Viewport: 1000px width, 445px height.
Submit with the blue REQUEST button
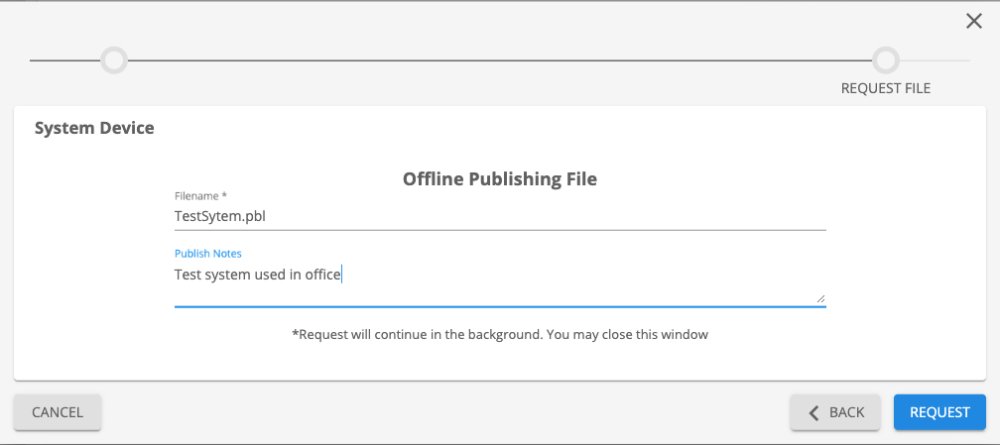[x=939, y=412]
